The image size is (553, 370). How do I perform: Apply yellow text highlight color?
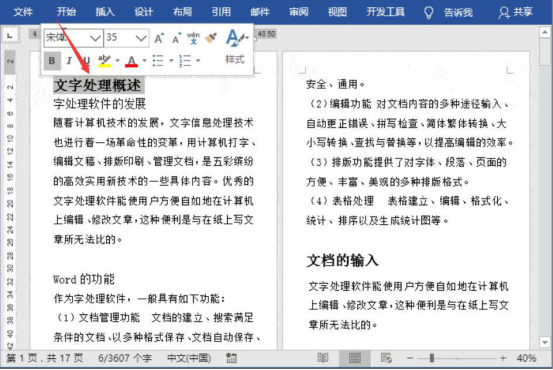click(104, 61)
